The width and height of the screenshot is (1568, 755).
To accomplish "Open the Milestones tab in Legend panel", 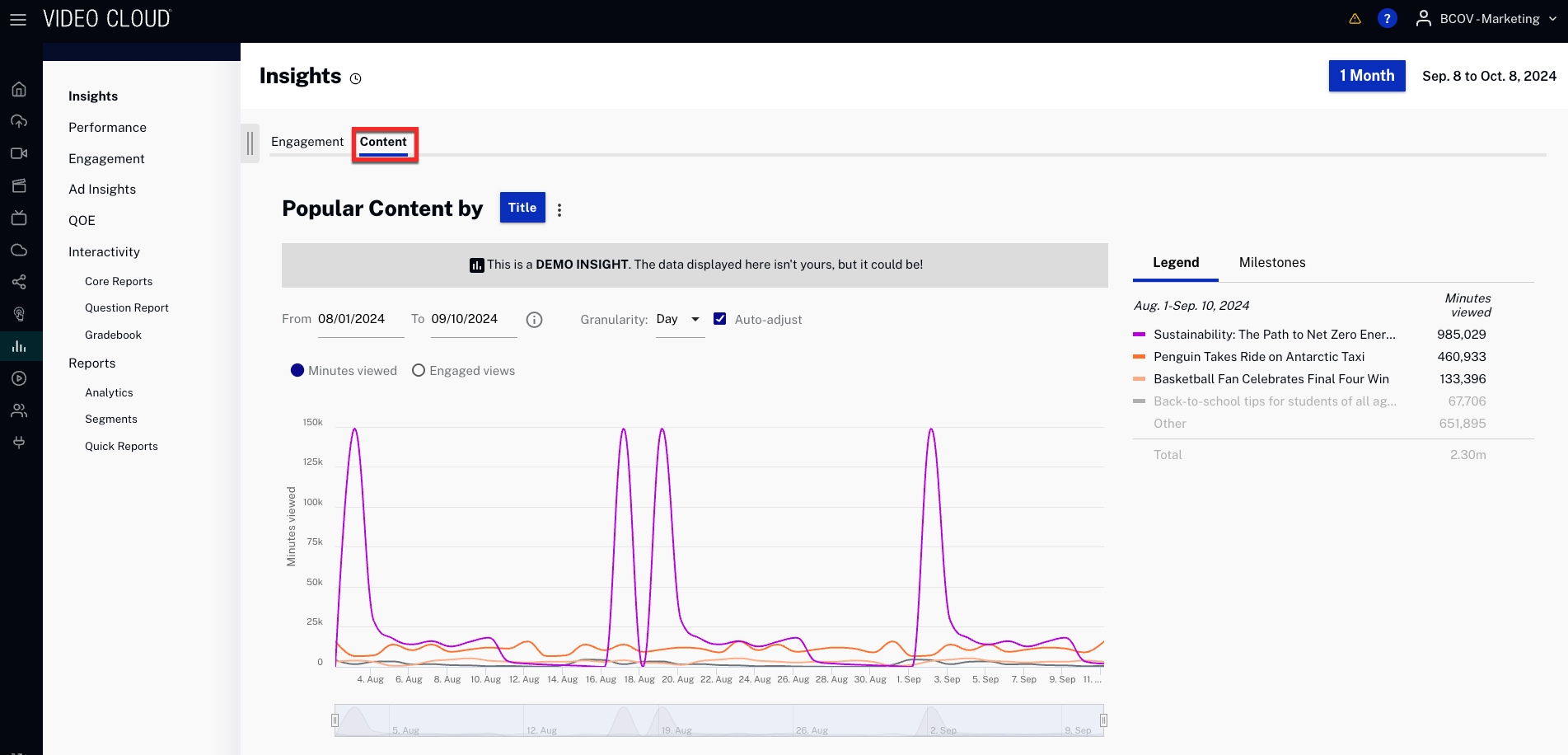I will [x=1272, y=262].
